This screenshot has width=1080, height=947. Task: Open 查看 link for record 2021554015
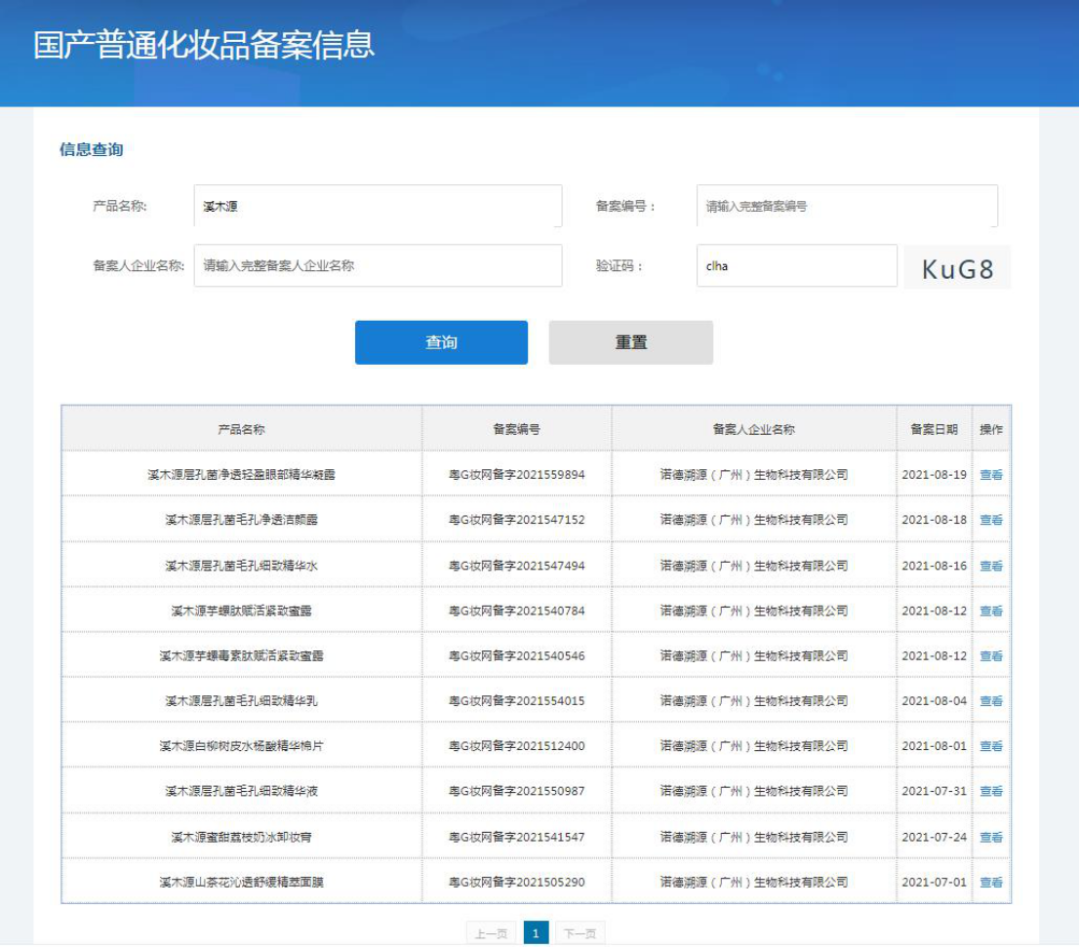coord(991,701)
